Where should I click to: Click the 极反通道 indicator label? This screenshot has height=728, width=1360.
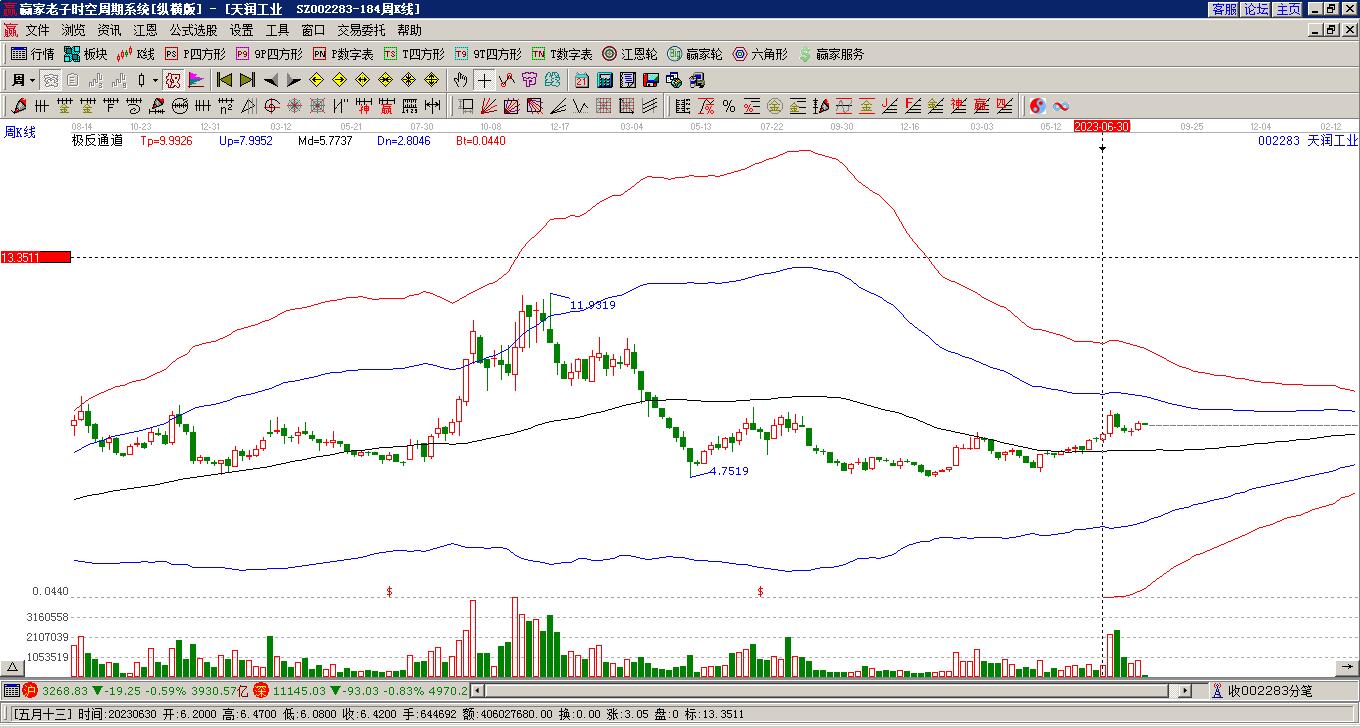pyautogui.click(x=98, y=141)
